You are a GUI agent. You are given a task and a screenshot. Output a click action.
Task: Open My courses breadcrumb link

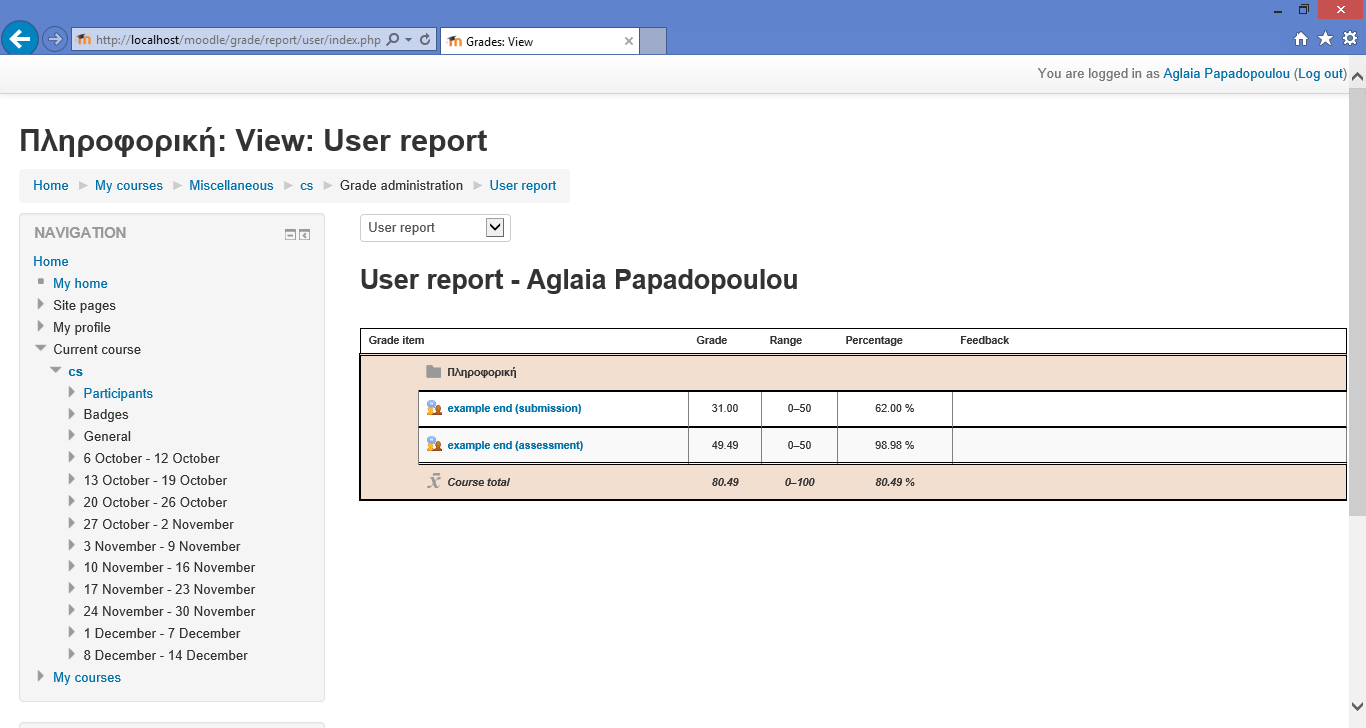coord(129,185)
